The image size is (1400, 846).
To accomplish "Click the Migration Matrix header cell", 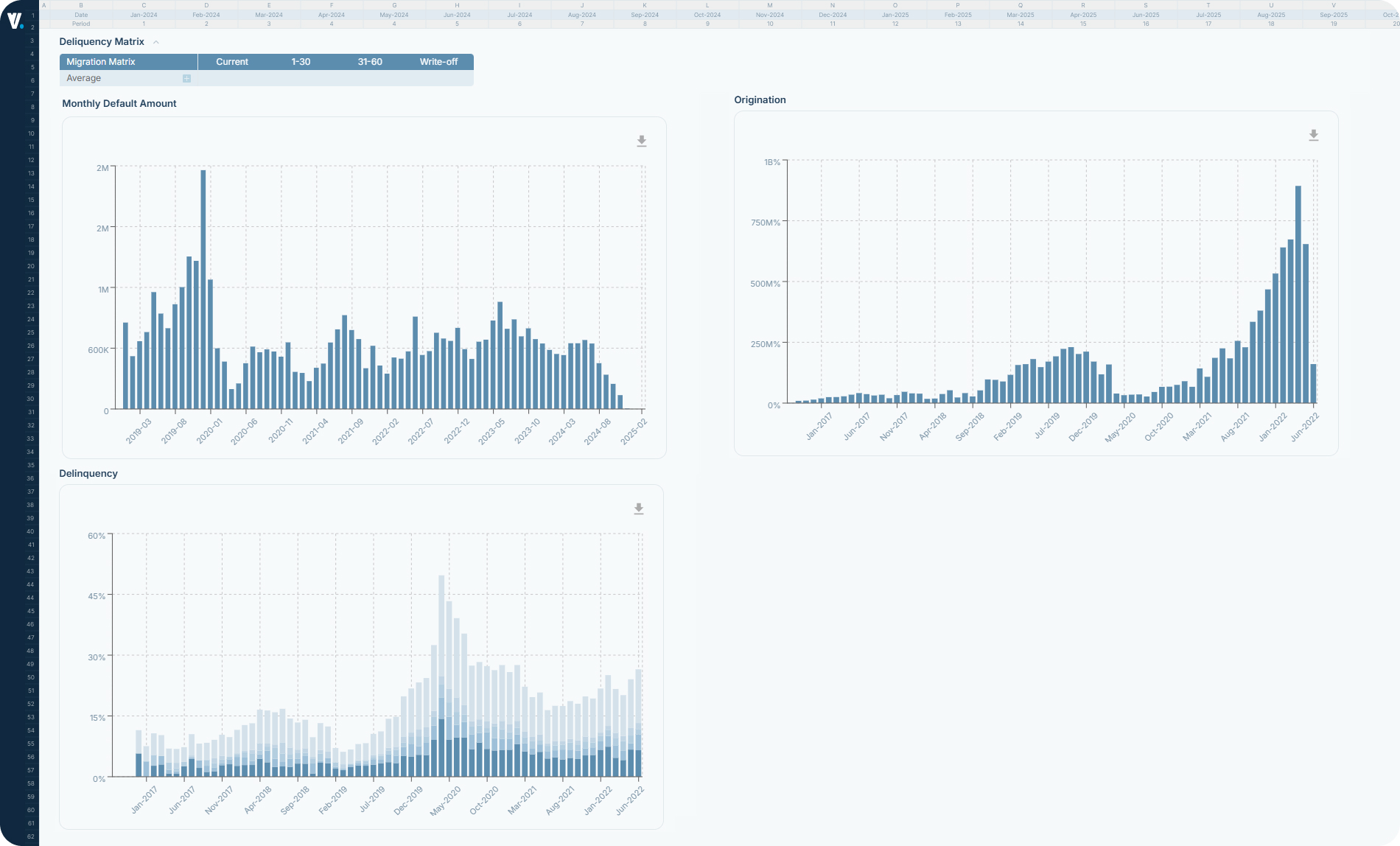I will (128, 62).
